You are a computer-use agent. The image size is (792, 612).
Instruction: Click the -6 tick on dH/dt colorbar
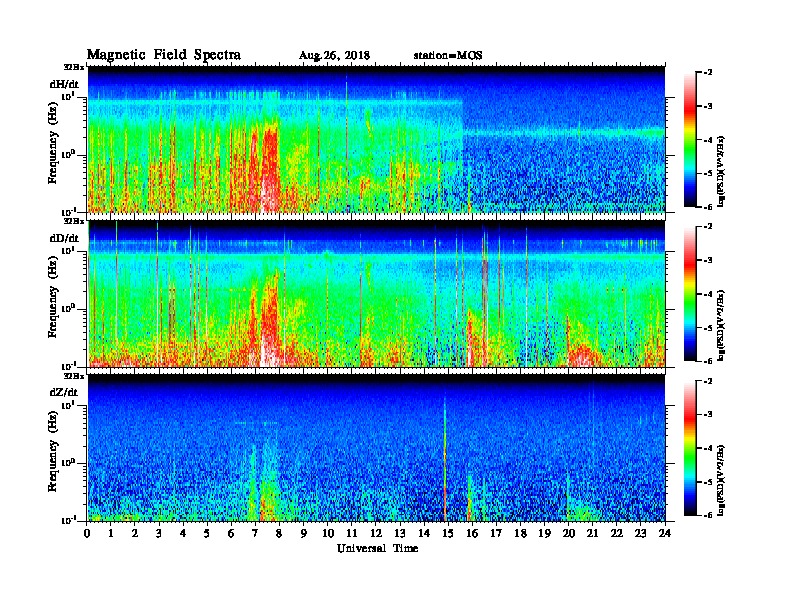708,207
